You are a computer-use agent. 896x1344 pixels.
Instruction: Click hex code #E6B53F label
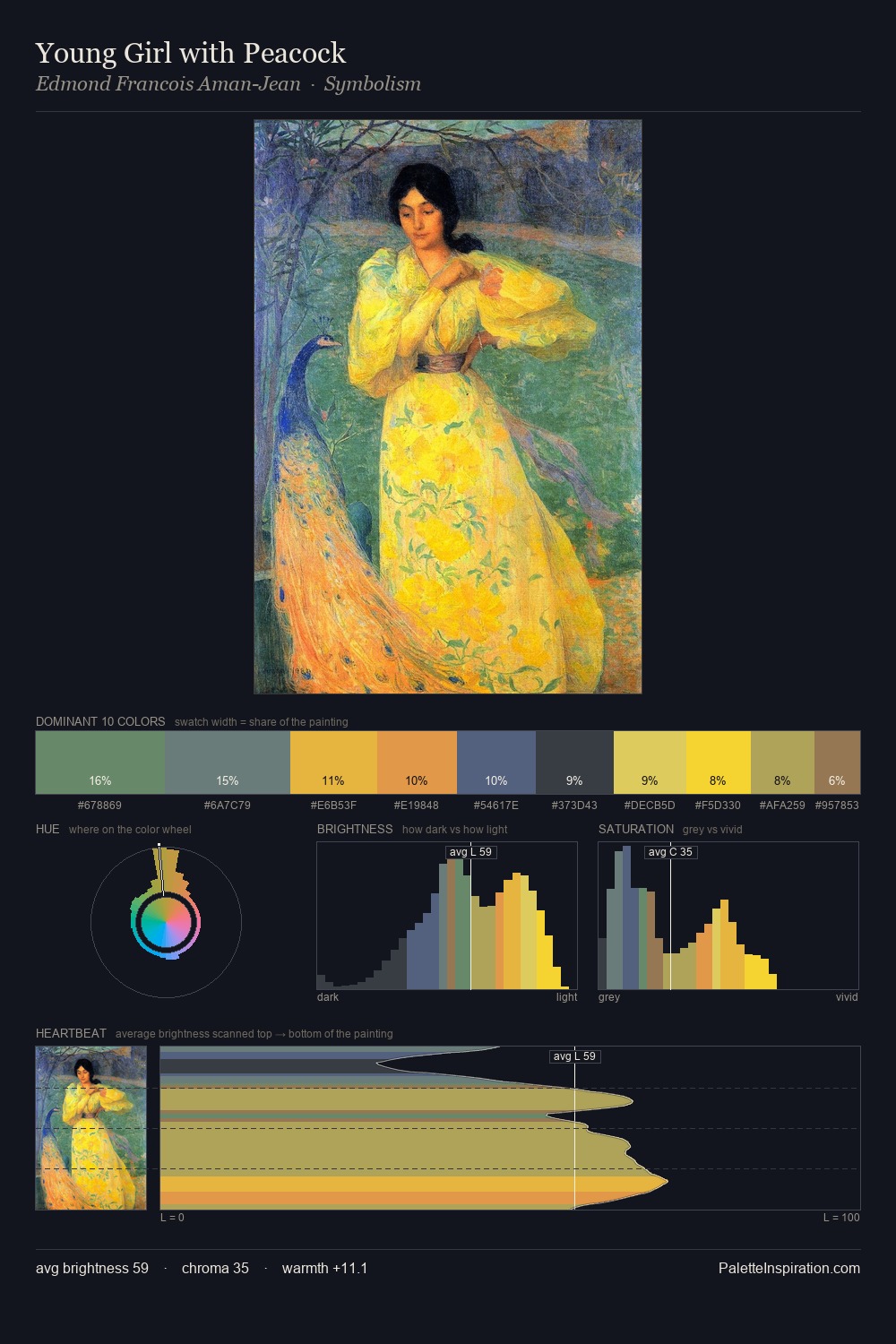(x=333, y=806)
